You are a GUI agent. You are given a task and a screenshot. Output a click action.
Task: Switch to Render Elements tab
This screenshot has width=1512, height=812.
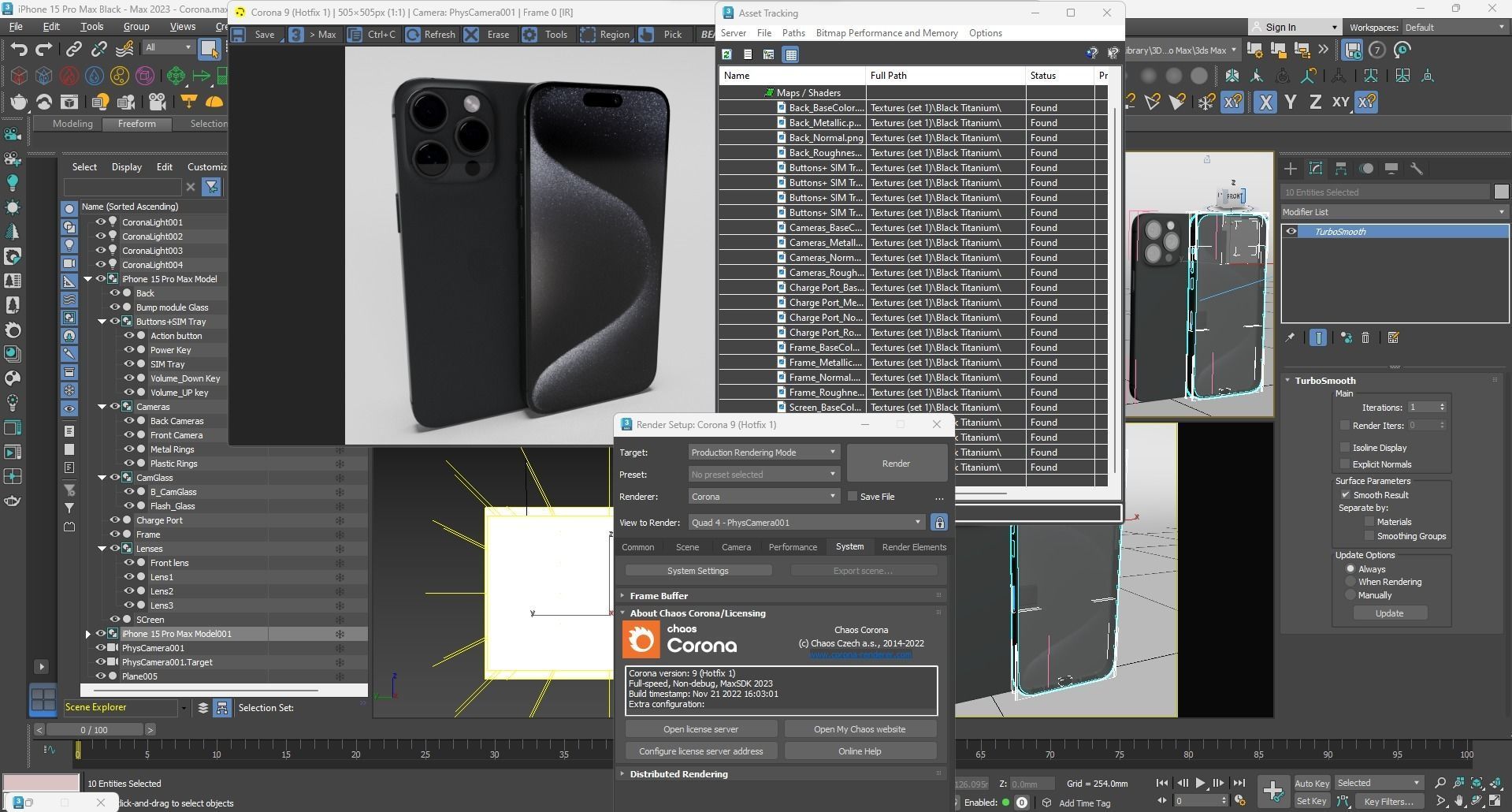point(914,547)
